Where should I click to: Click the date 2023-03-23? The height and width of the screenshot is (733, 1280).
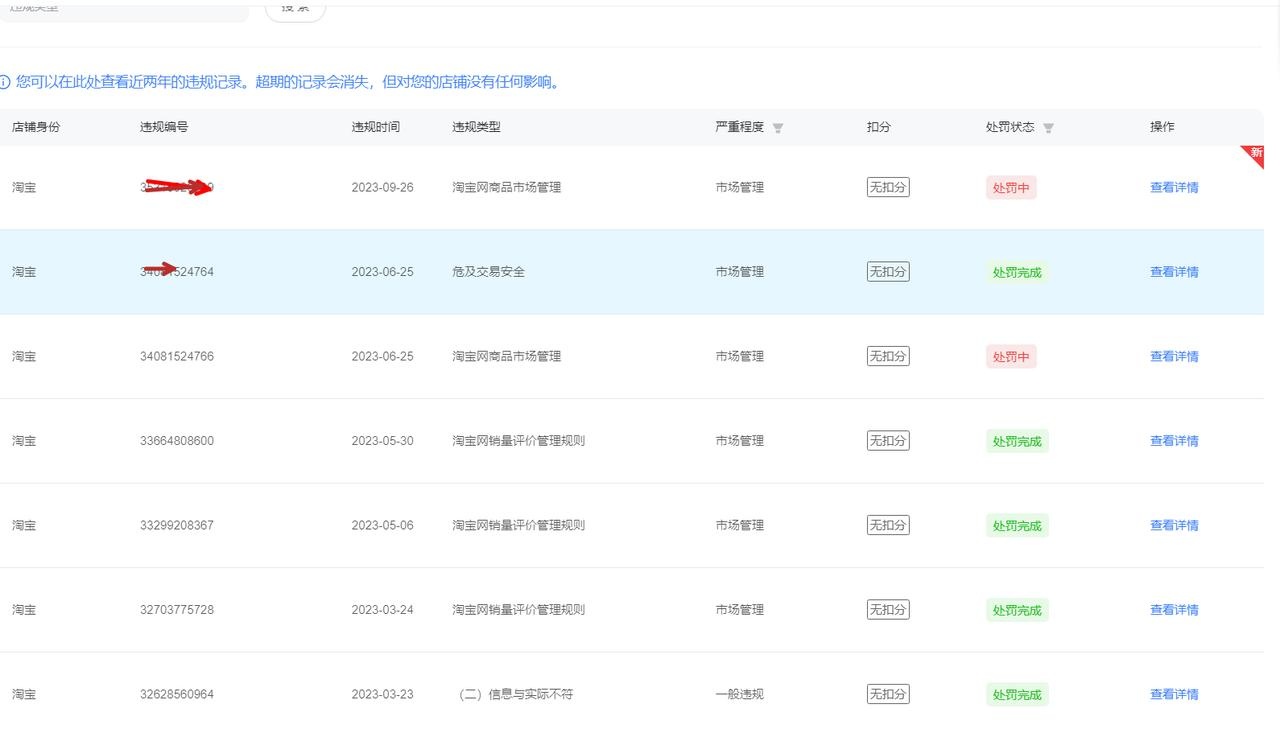[x=382, y=694]
